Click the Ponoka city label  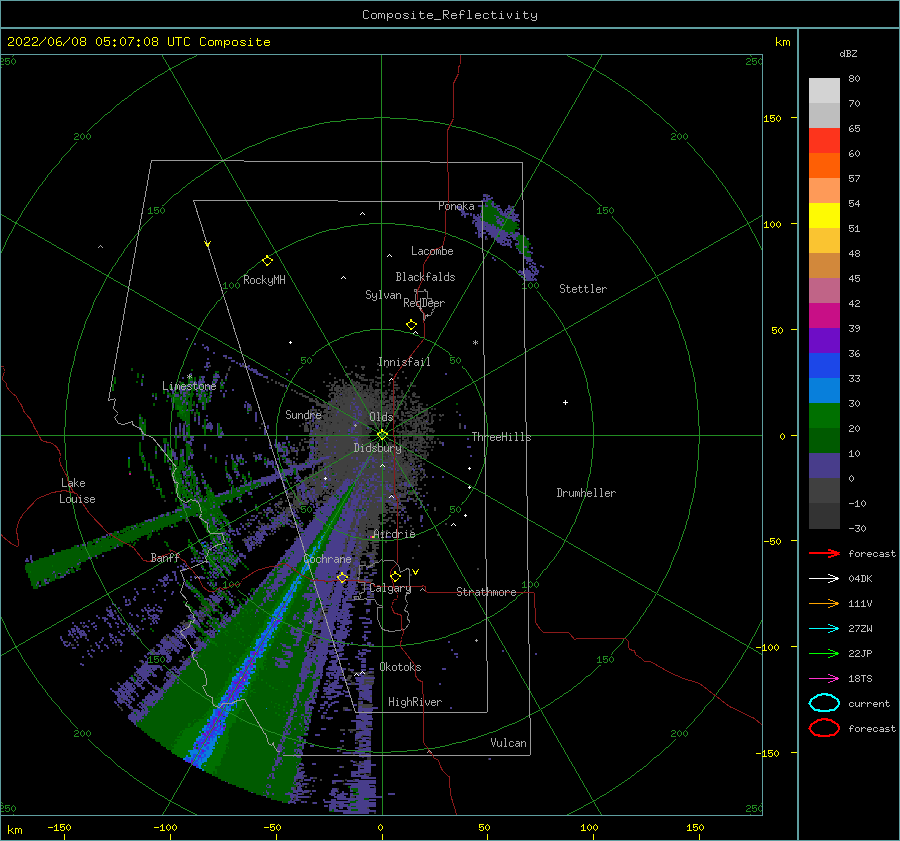click(456, 206)
